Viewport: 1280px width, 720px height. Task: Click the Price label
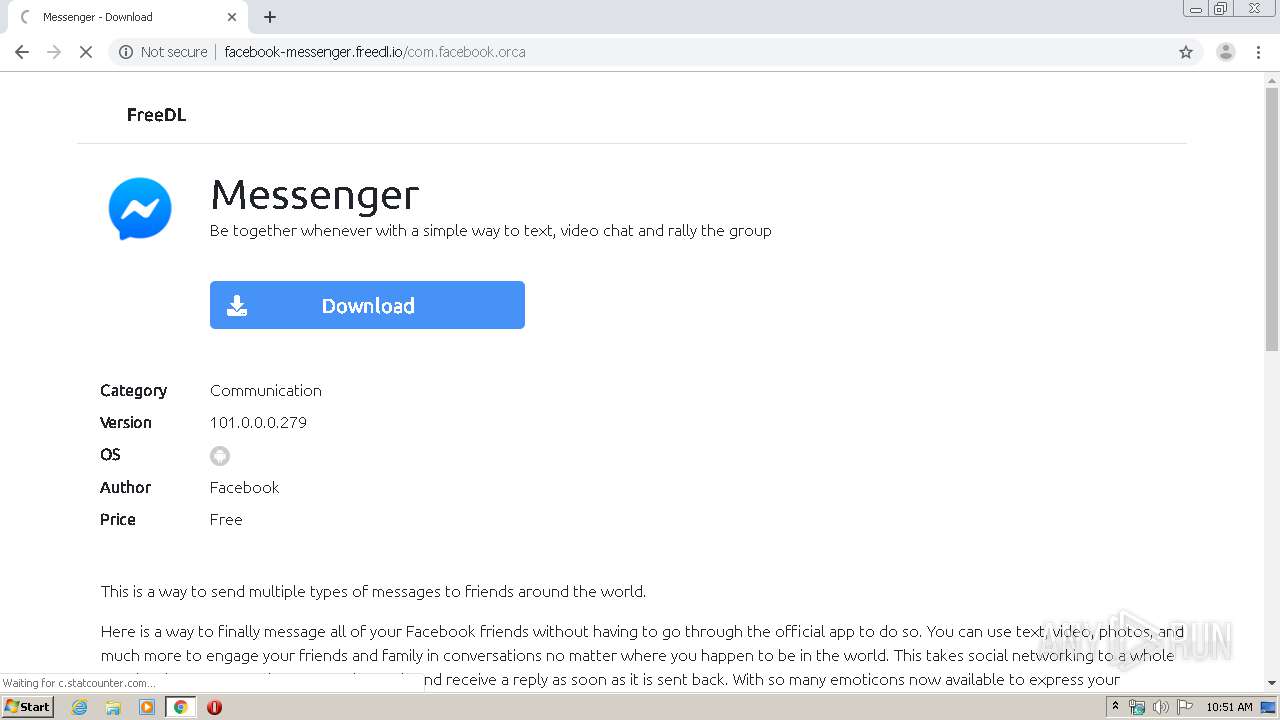coord(118,519)
